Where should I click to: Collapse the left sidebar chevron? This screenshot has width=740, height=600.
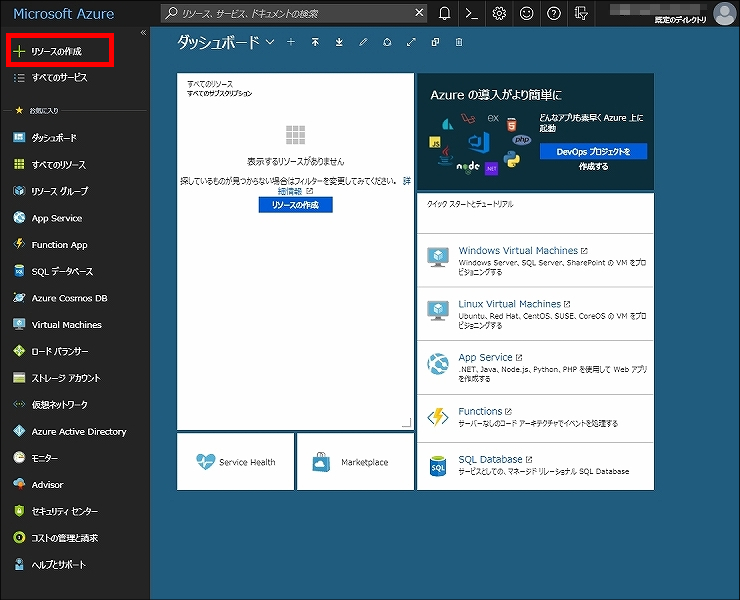[143, 33]
